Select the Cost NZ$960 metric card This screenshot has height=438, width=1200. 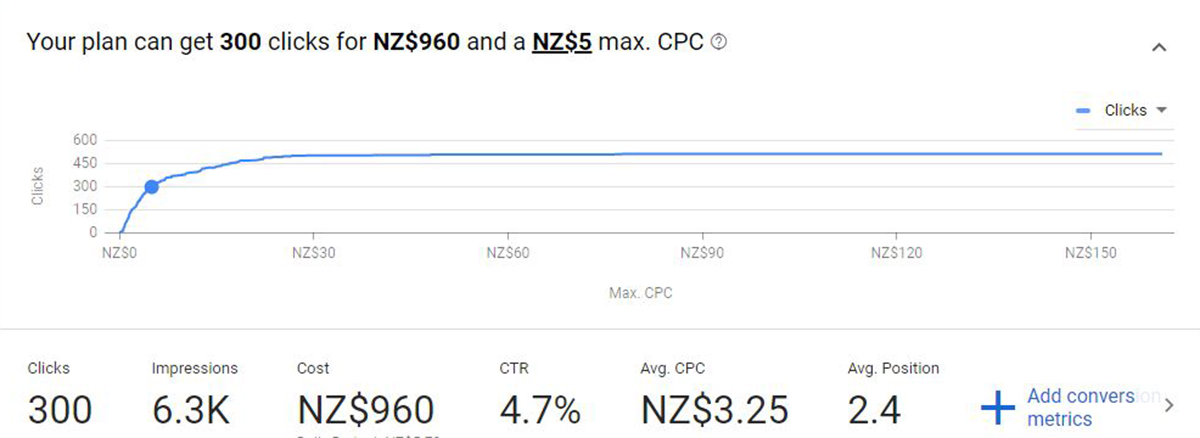click(366, 396)
